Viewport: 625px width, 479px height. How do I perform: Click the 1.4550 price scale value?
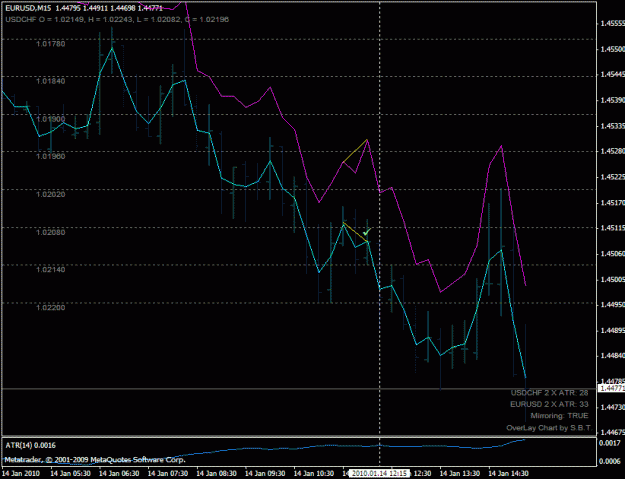(612, 49)
